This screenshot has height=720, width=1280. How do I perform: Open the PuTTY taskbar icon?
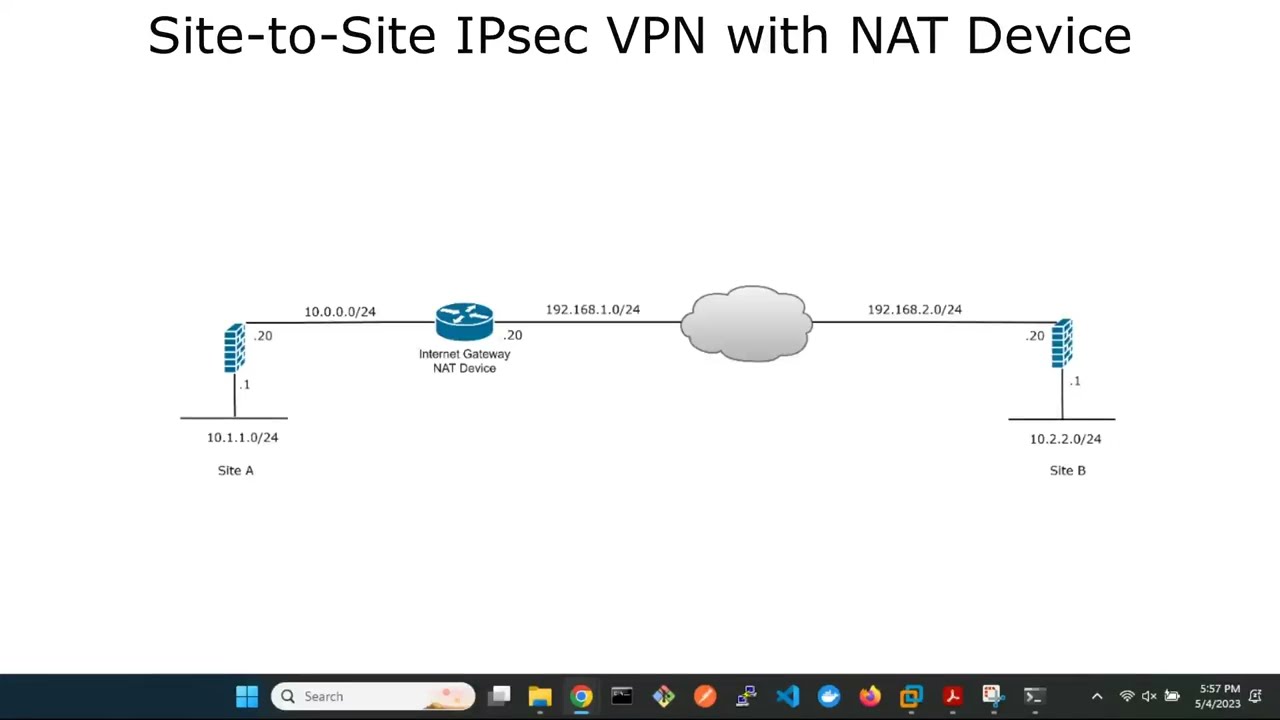click(x=746, y=696)
